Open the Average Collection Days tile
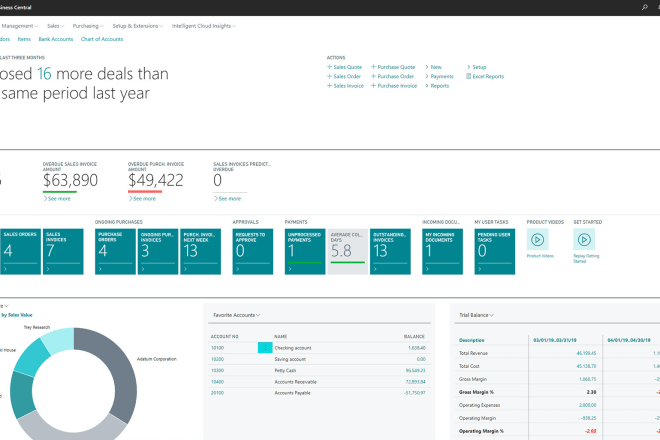 (x=348, y=252)
